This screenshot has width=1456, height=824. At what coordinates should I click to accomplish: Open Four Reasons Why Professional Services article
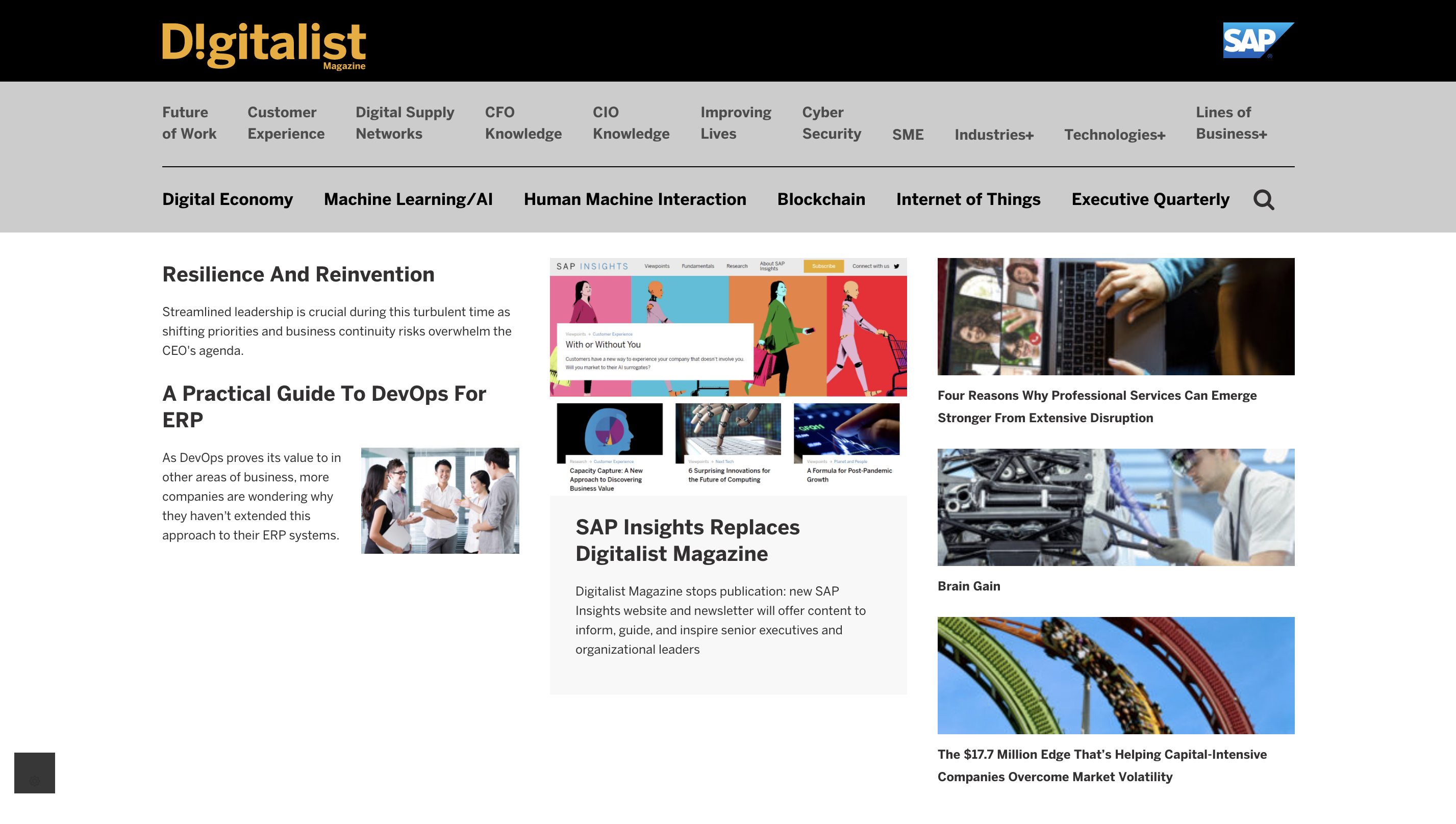(x=1096, y=406)
